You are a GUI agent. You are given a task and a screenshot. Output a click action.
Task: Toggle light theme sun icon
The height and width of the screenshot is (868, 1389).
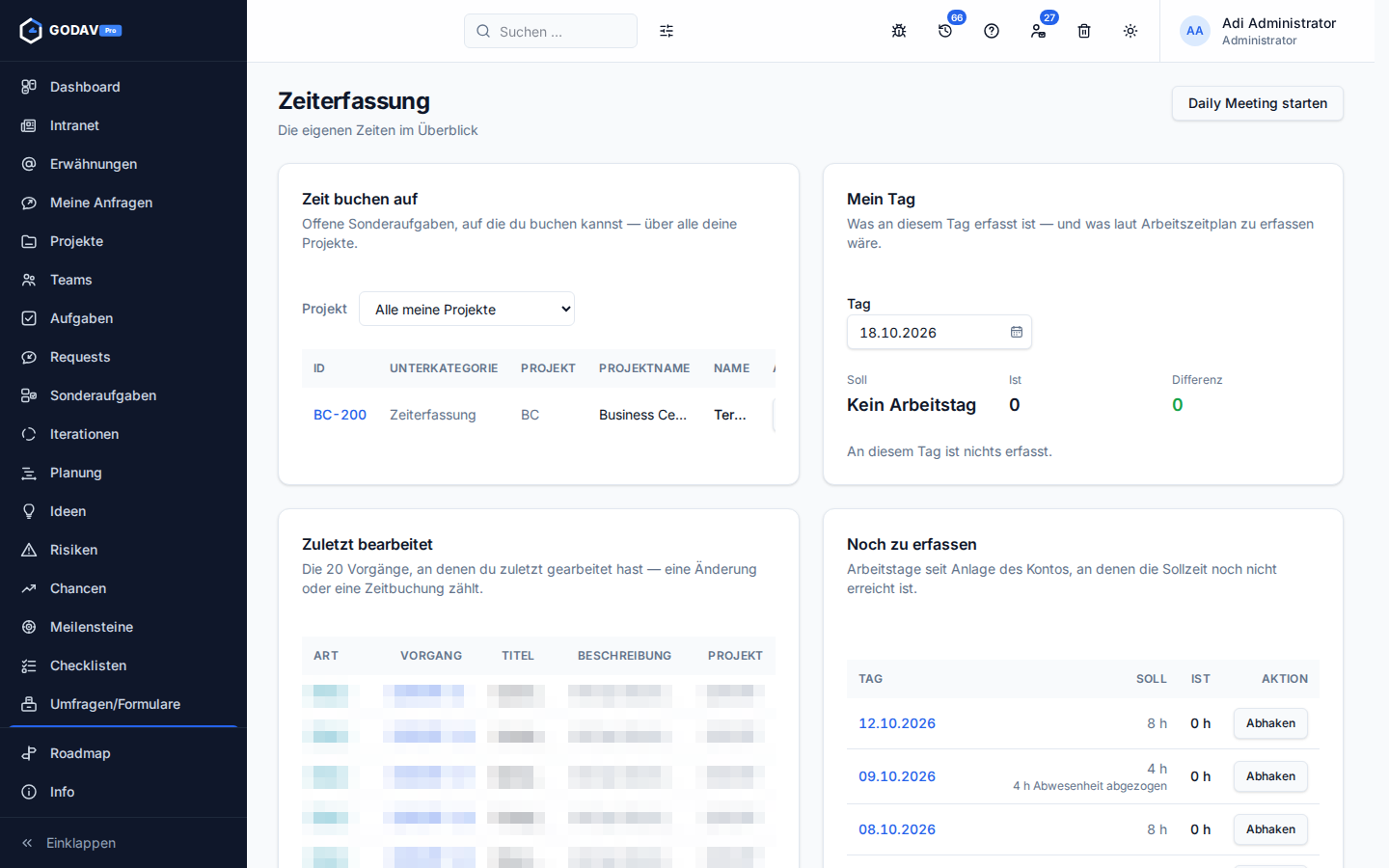[1130, 31]
